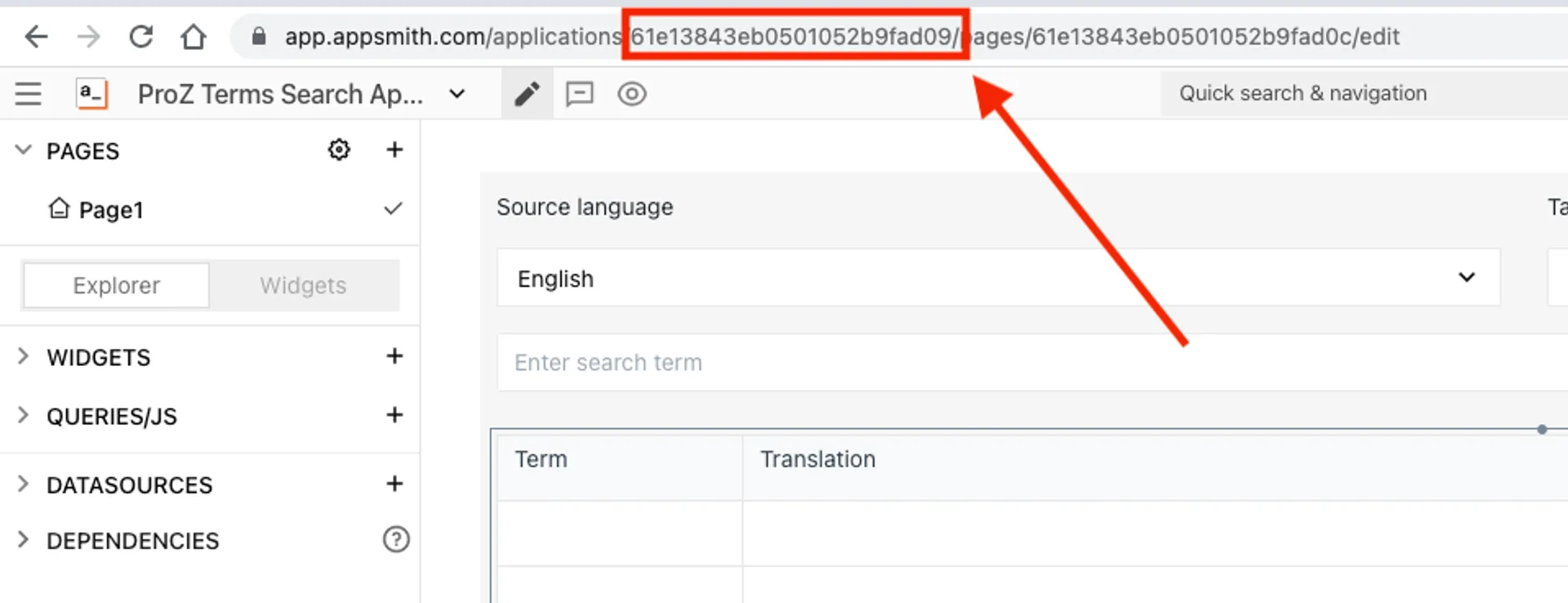Click the lock icon in address bar
This screenshot has height=603, width=1568.
[259, 36]
